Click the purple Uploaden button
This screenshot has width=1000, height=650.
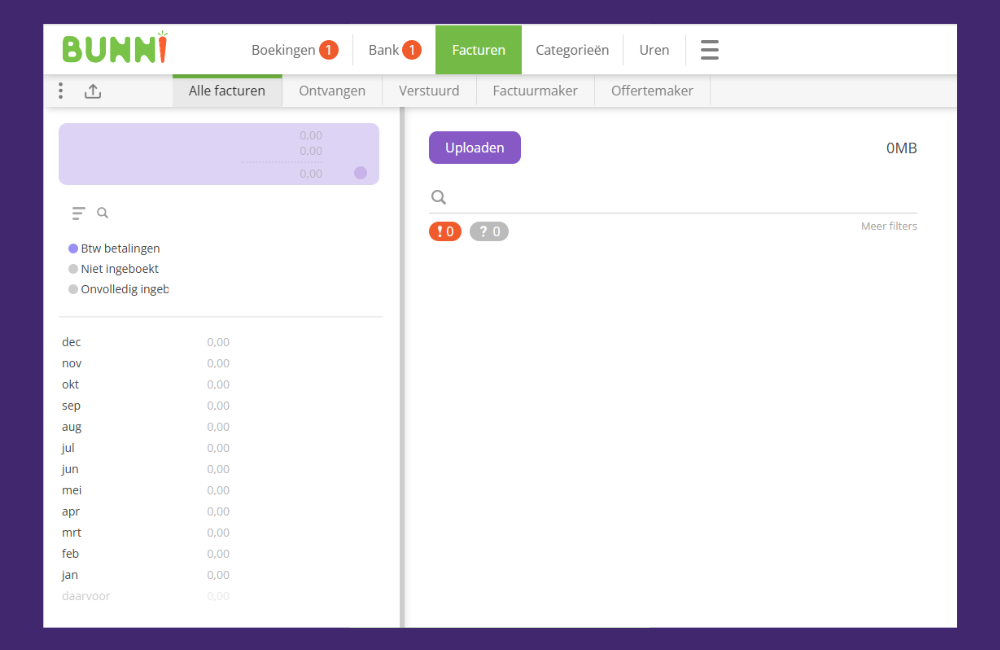475,148
